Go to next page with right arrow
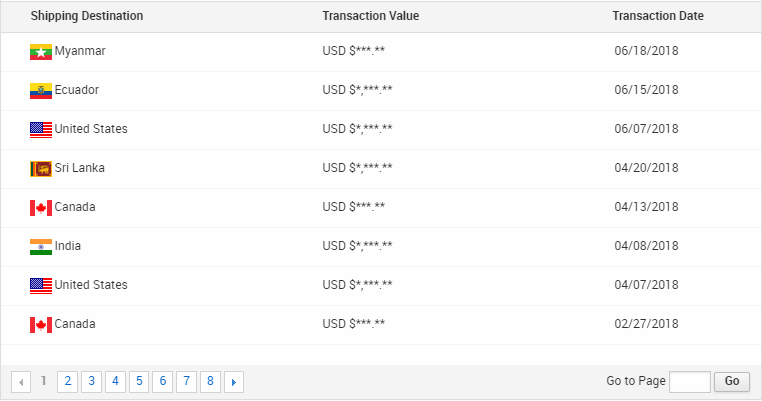The height and width of the screenshot is (401, 762). point(234,381)
